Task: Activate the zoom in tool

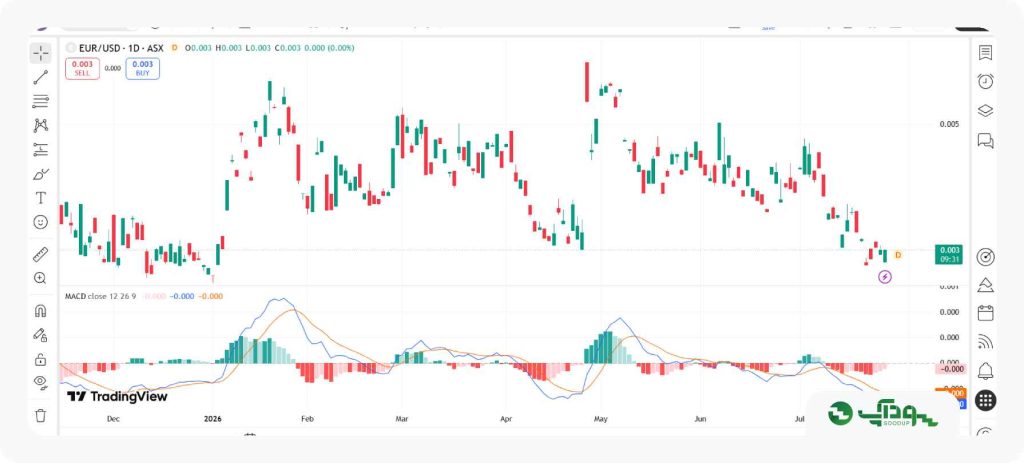Action: pyautogui.click(x=40, y=278)
